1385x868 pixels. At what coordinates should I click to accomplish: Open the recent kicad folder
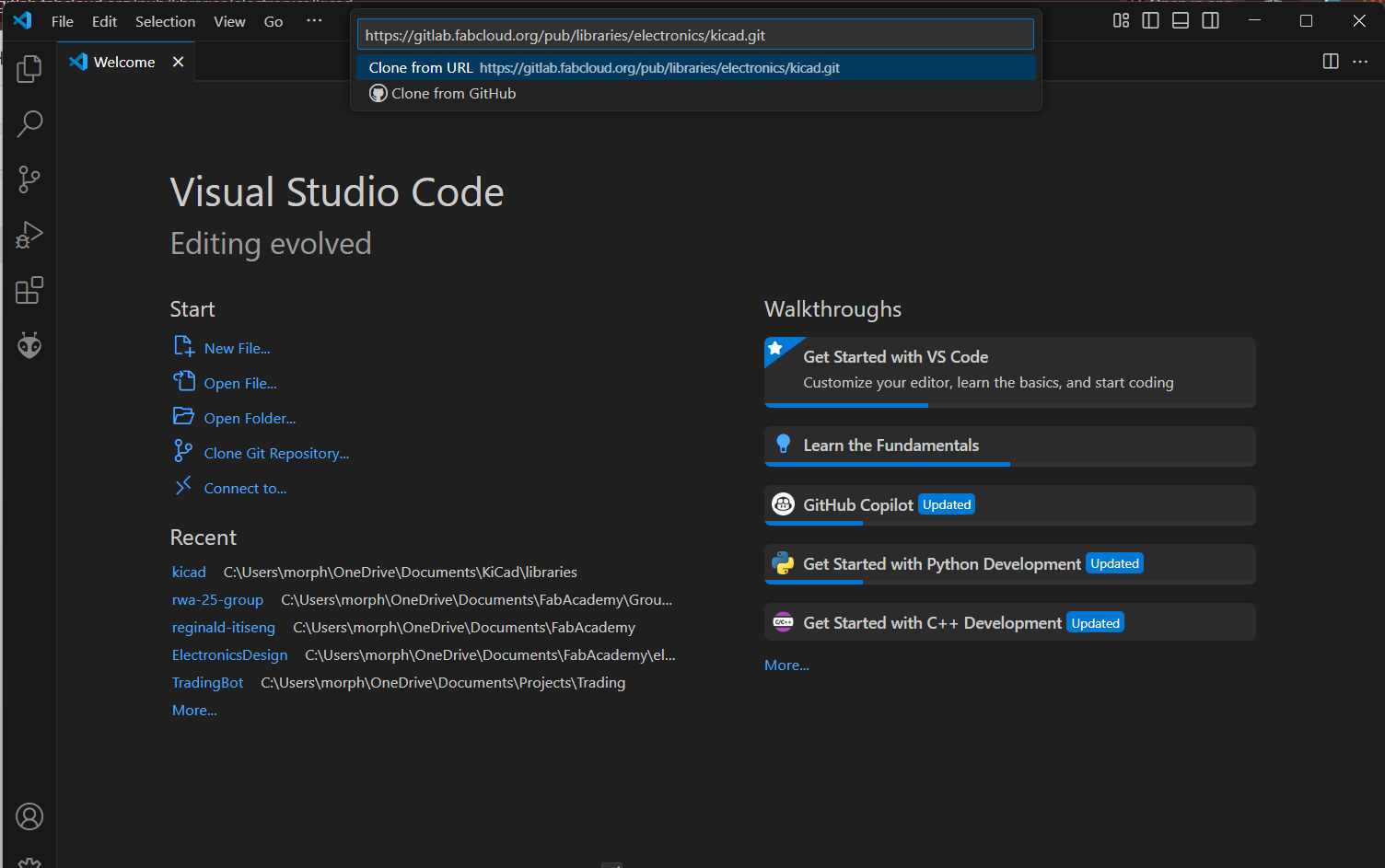[189, 572]
